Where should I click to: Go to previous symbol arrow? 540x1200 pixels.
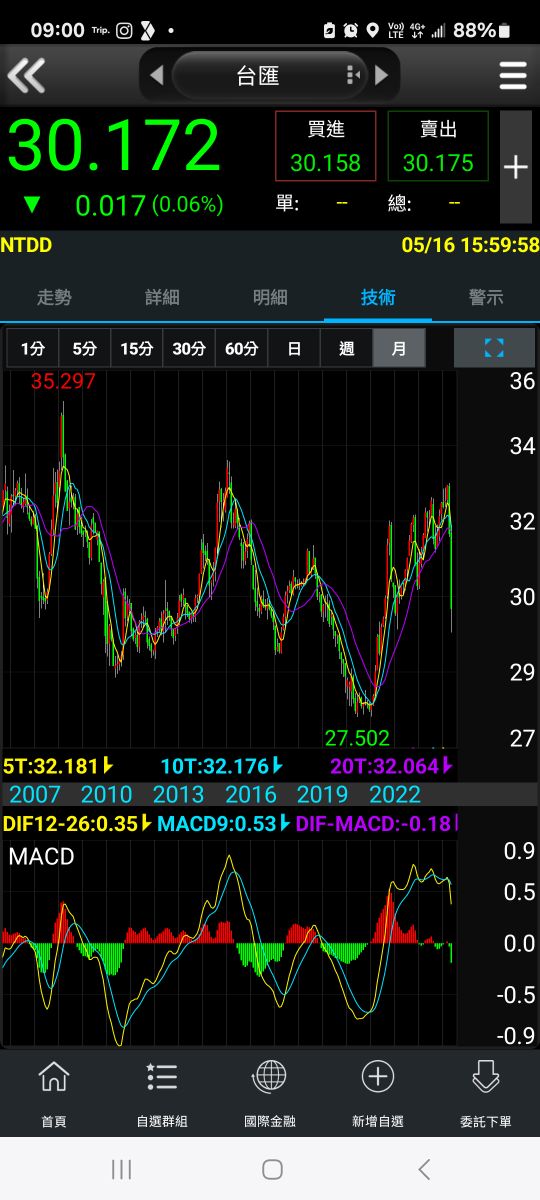tap(156, 75)
